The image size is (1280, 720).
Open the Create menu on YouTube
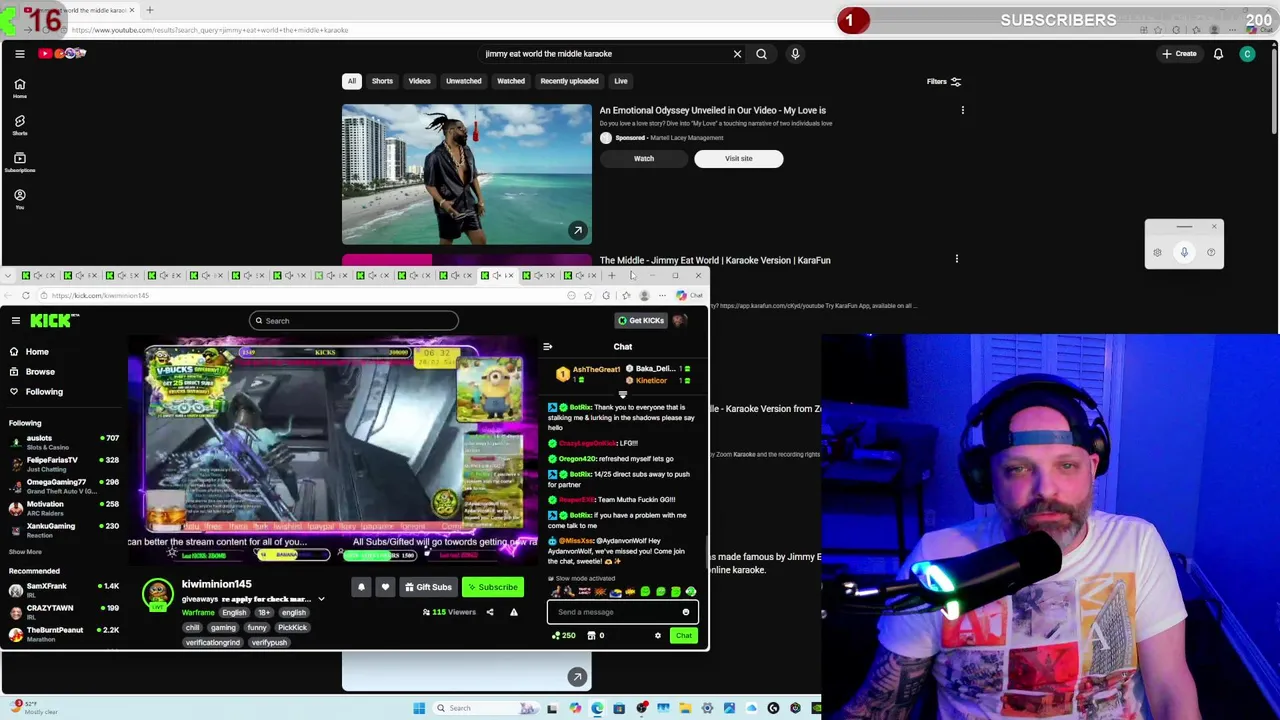(1179, 54)
